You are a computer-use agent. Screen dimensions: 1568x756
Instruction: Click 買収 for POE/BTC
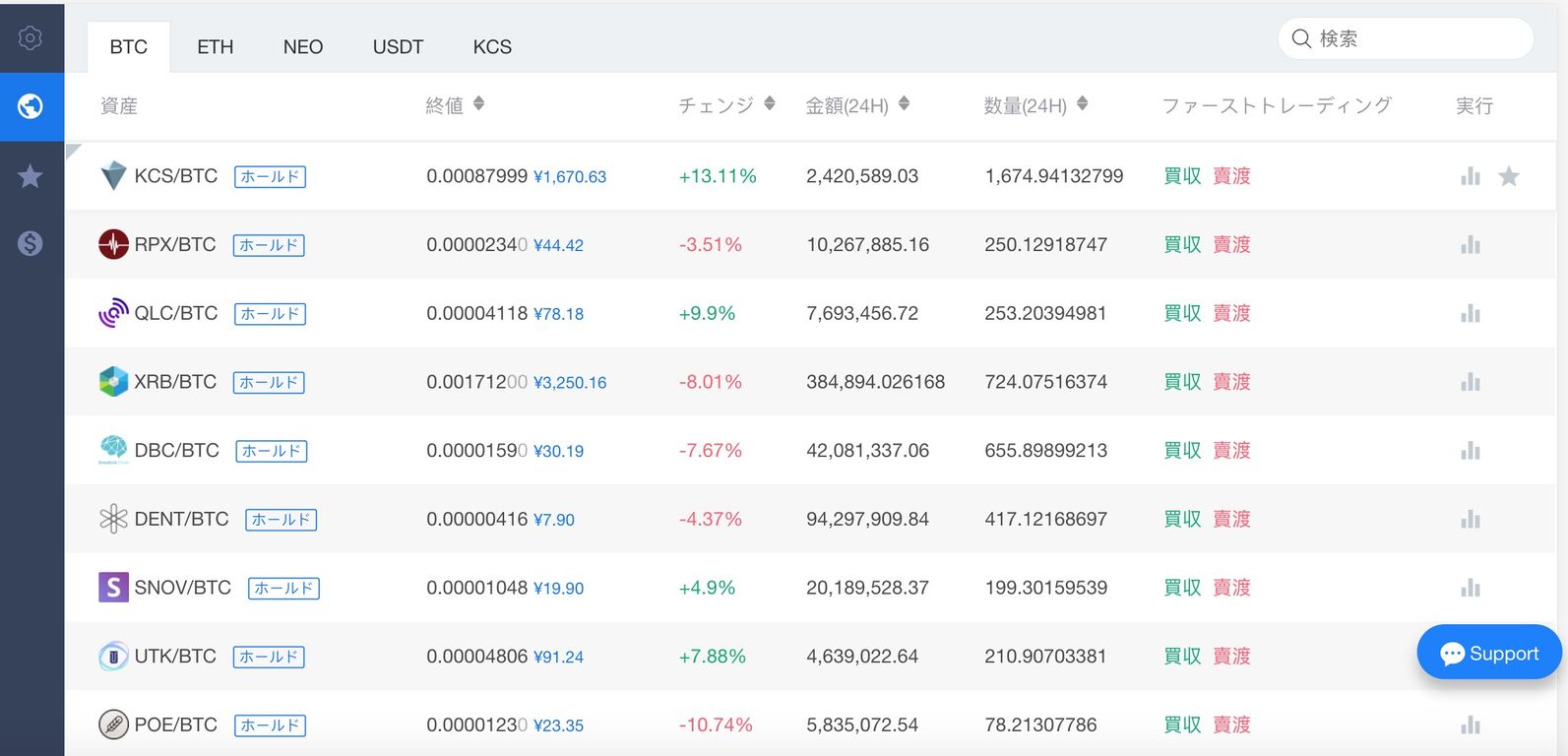(x=1182, y=724)
